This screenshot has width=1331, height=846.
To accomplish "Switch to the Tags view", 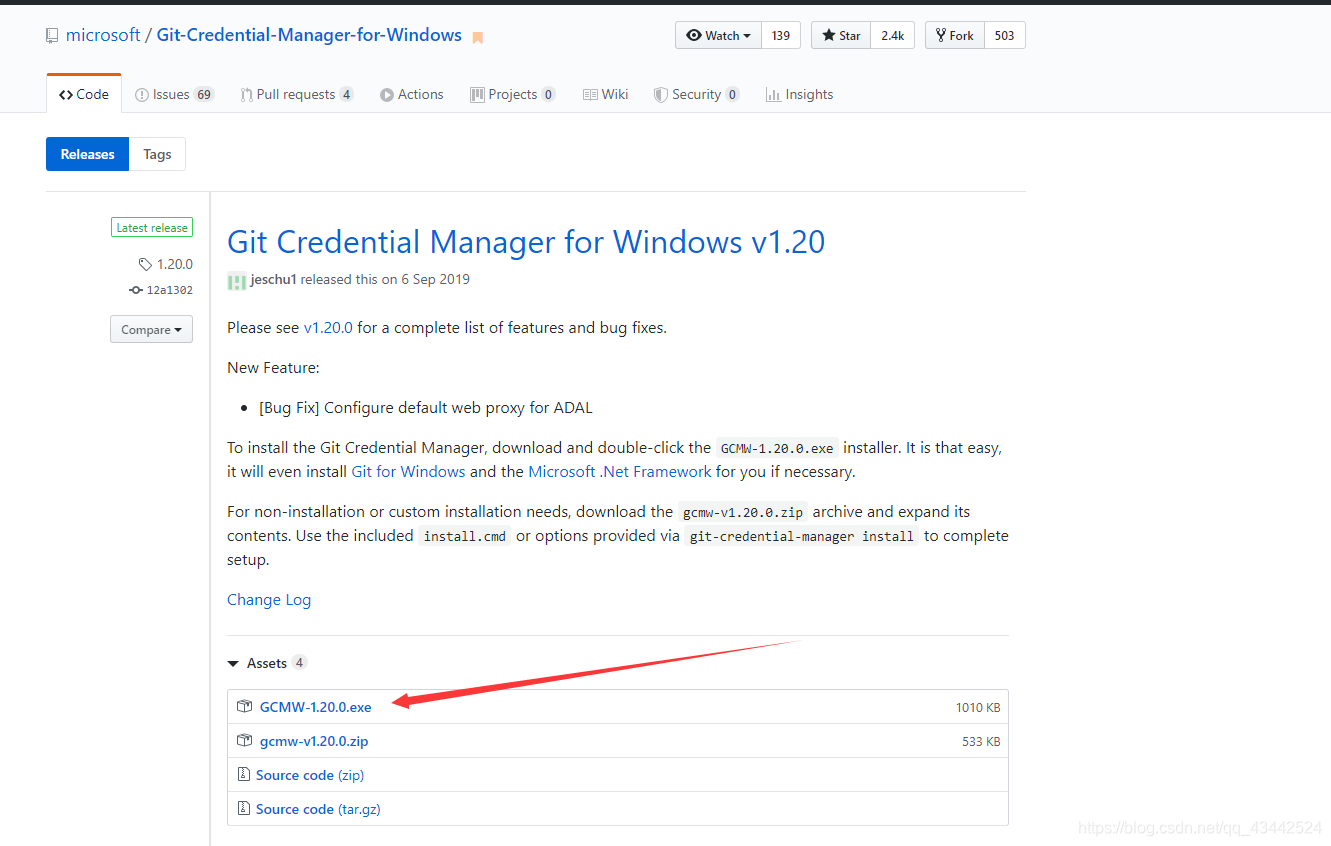I will [x=157, y=154].
